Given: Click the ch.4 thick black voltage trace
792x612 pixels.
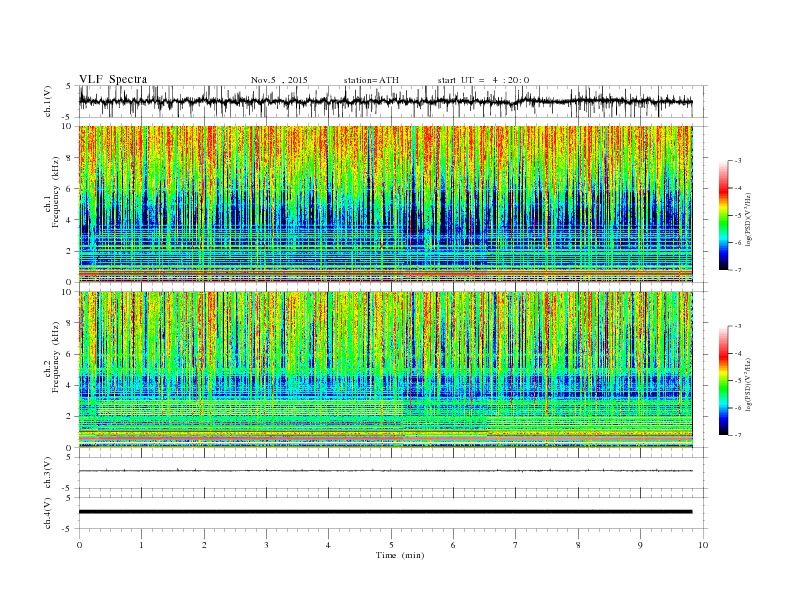Looking at the screenshot, I should pos(385,512).
